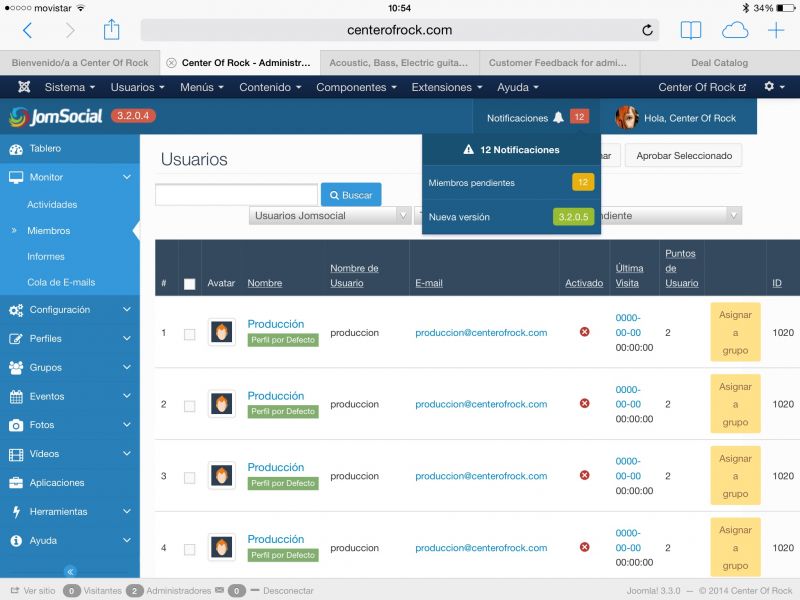The image size is (800, 600).
Task: Check the checkbox for row 2
Action: [189, 406]
